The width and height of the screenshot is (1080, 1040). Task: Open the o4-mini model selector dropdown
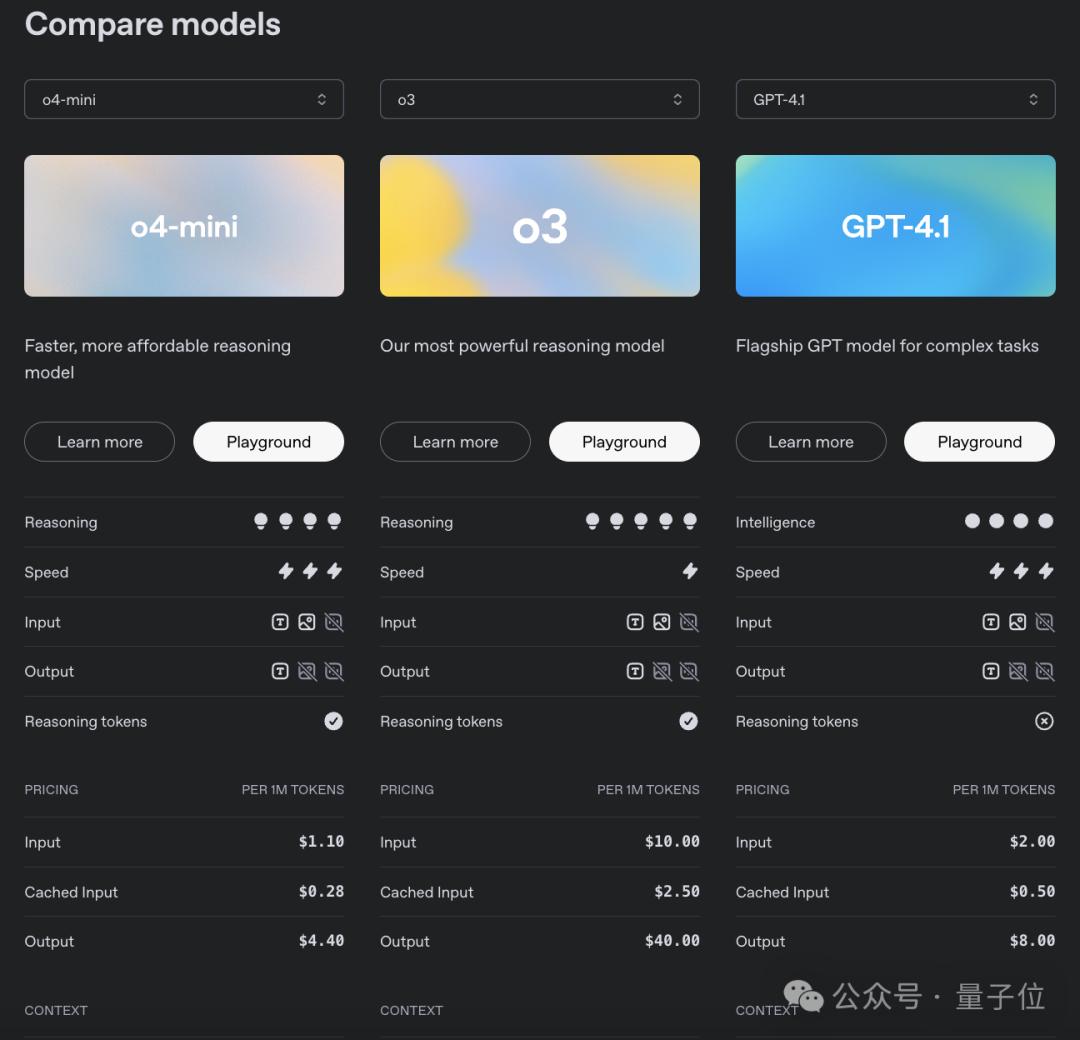(x=184, y=99)
